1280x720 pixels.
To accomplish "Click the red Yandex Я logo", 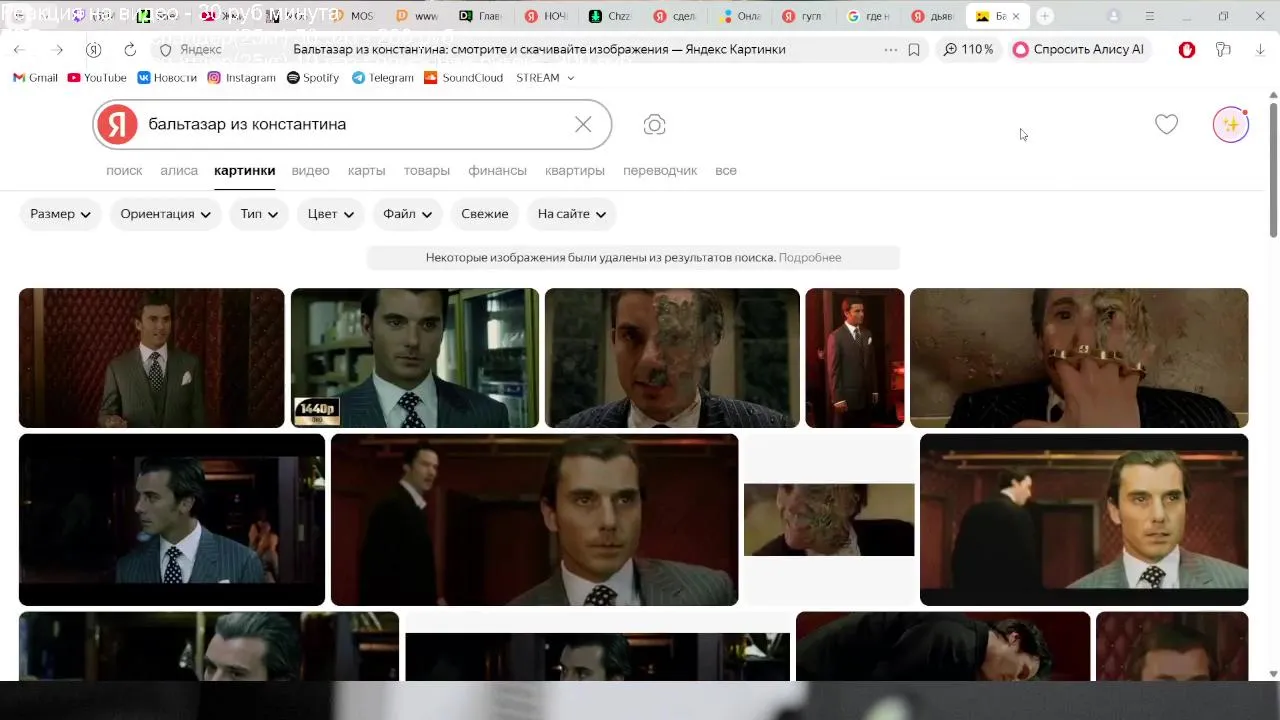I will coord(118,124).
